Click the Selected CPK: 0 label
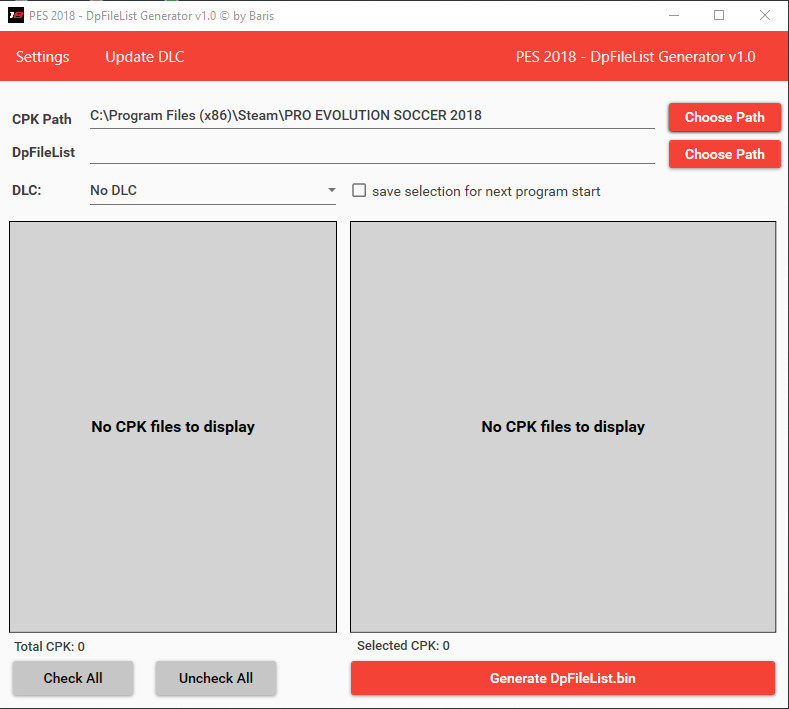This screenshot has height=709, width=789. pyautogui.click(x=403, y=646)
